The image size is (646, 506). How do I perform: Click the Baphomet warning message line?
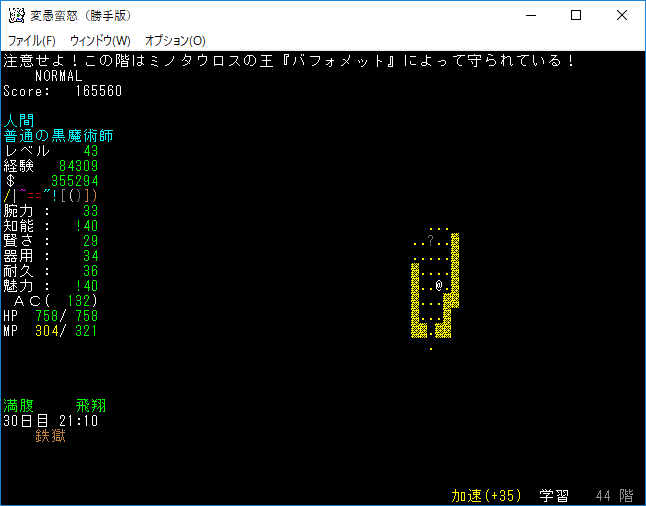click(x=290, y=61)
